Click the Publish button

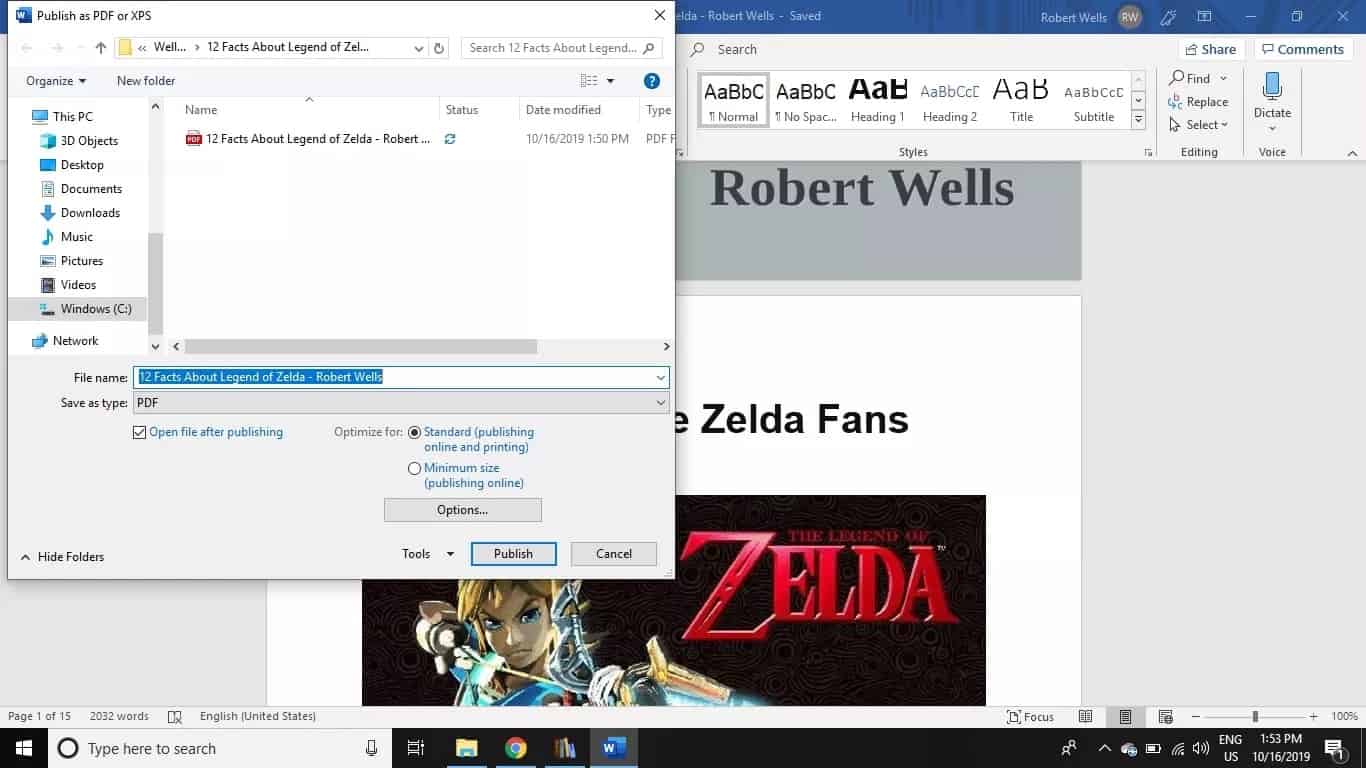pos(513,553)
